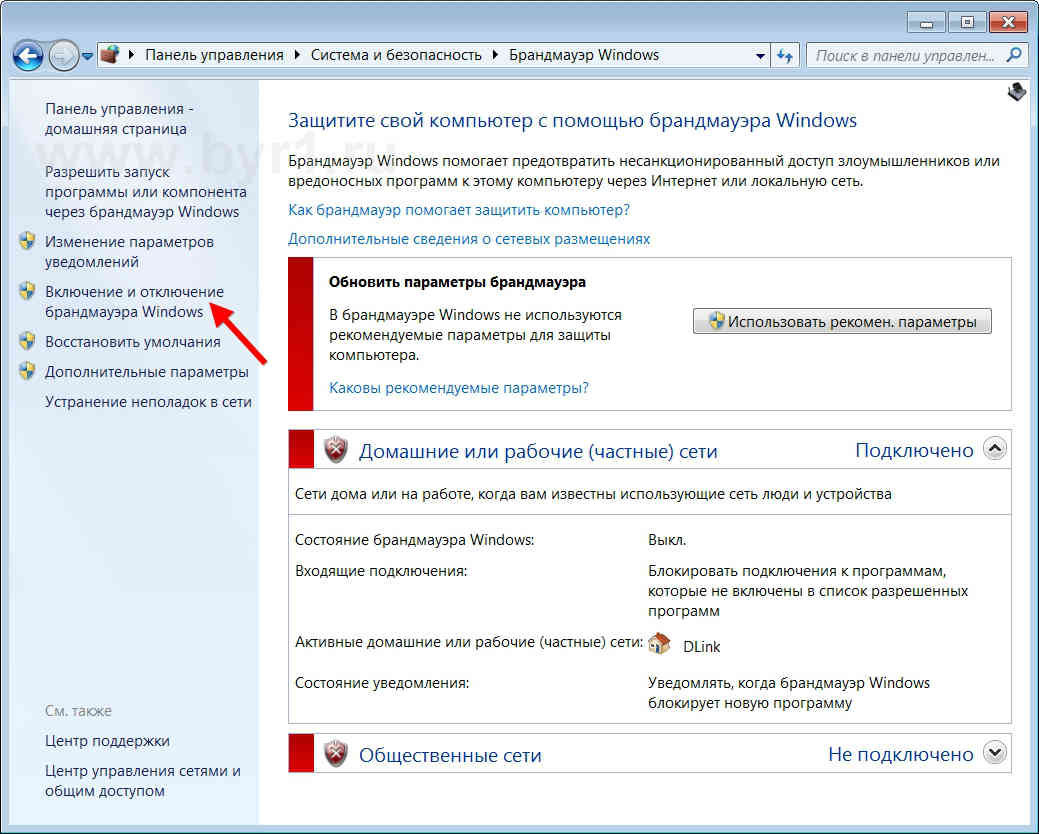Click the Состояние брандмауэра Windows: label
1039x834 pixels.
point(414,540)
